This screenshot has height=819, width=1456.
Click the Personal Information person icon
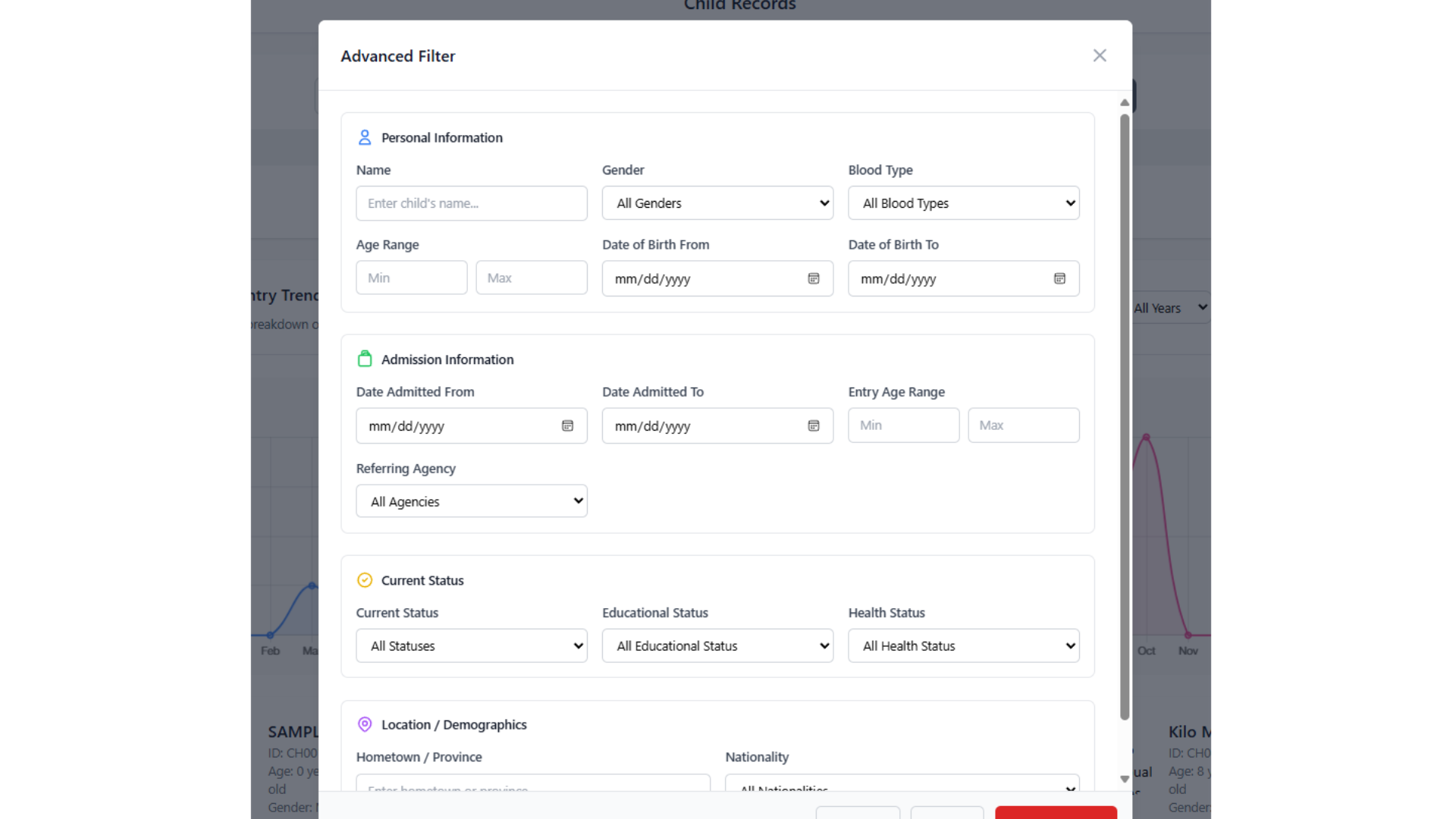(365, 137)
